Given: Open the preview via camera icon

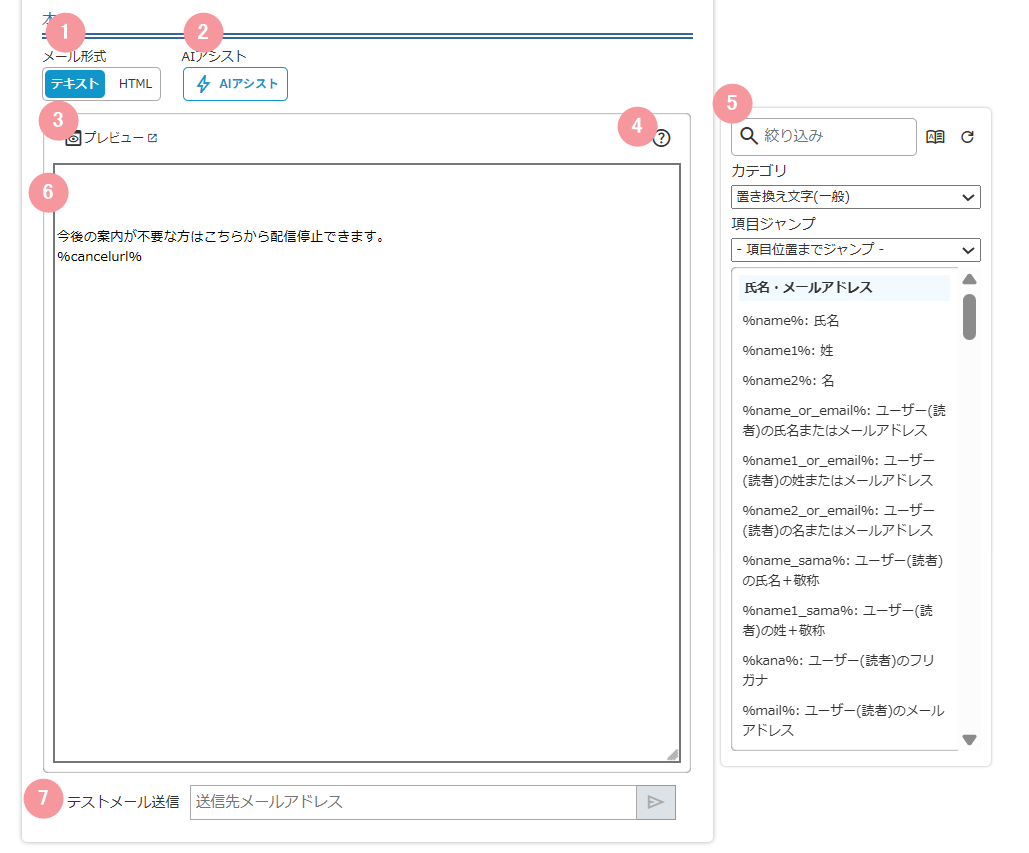Looking at the screenshot, I should coord(73,139).
